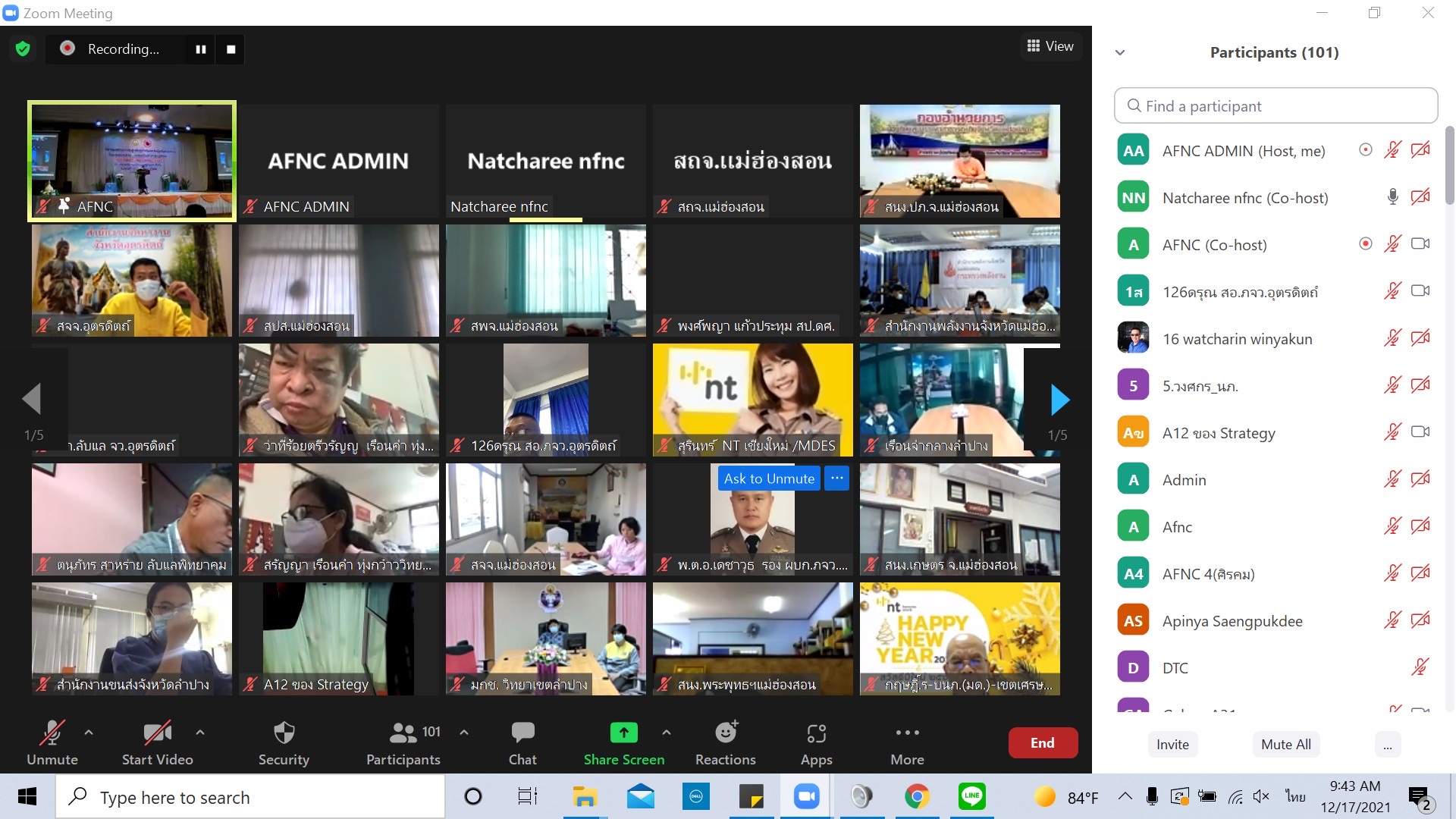The width and height of the screenshot is (1456, 819).
Task: Pause the active recording
Action: 200,49
